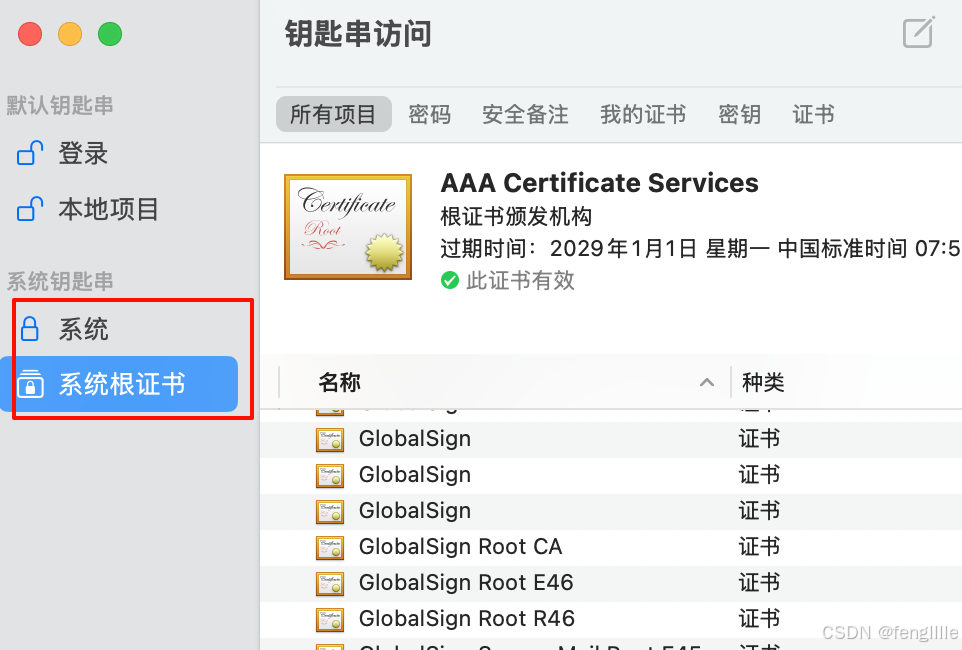Click the 证书 type cell for GlobalSign Root CA
Screen dimensions: 962x650
[x=759, y=546]
